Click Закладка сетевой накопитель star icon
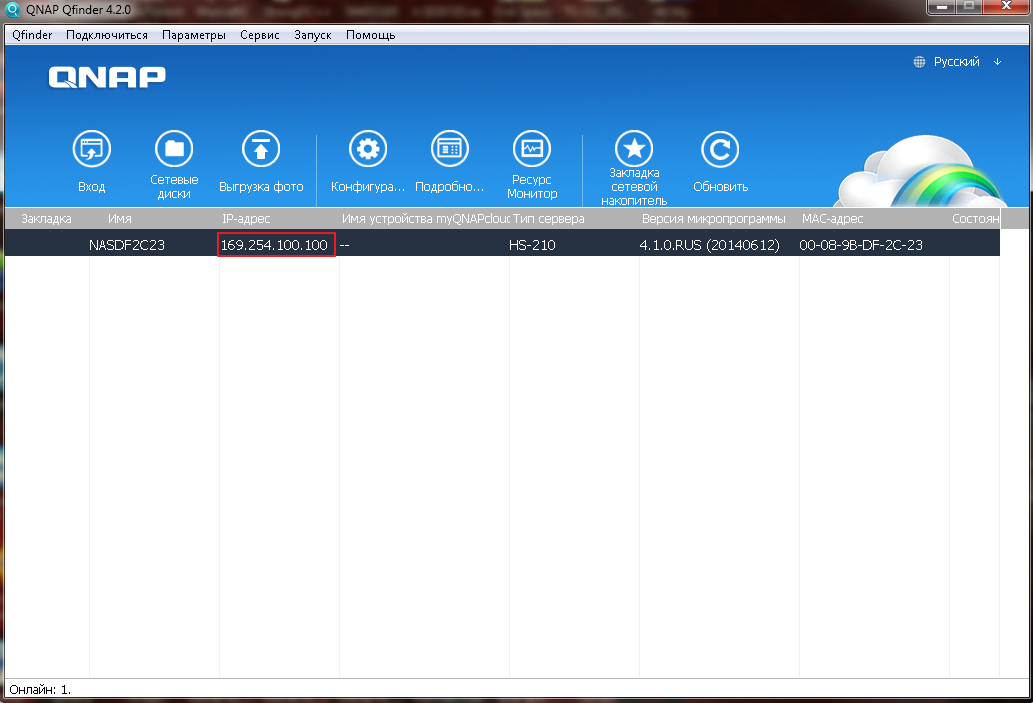Viewport: 1033px width, 703px height. pyautogui.click(x=634, y=149)
